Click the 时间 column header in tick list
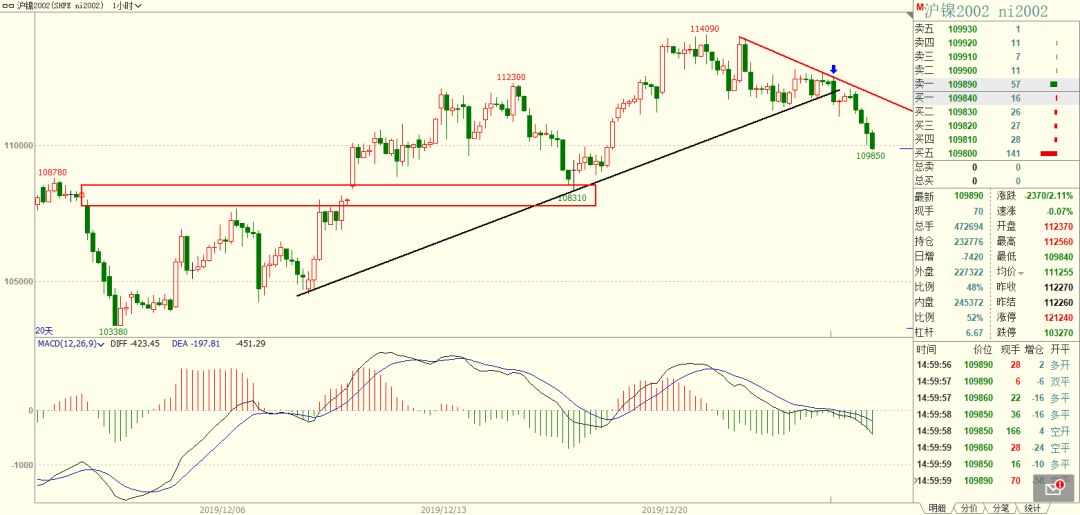This screenshot has height=515, width=1080. (x=926, y=350)
